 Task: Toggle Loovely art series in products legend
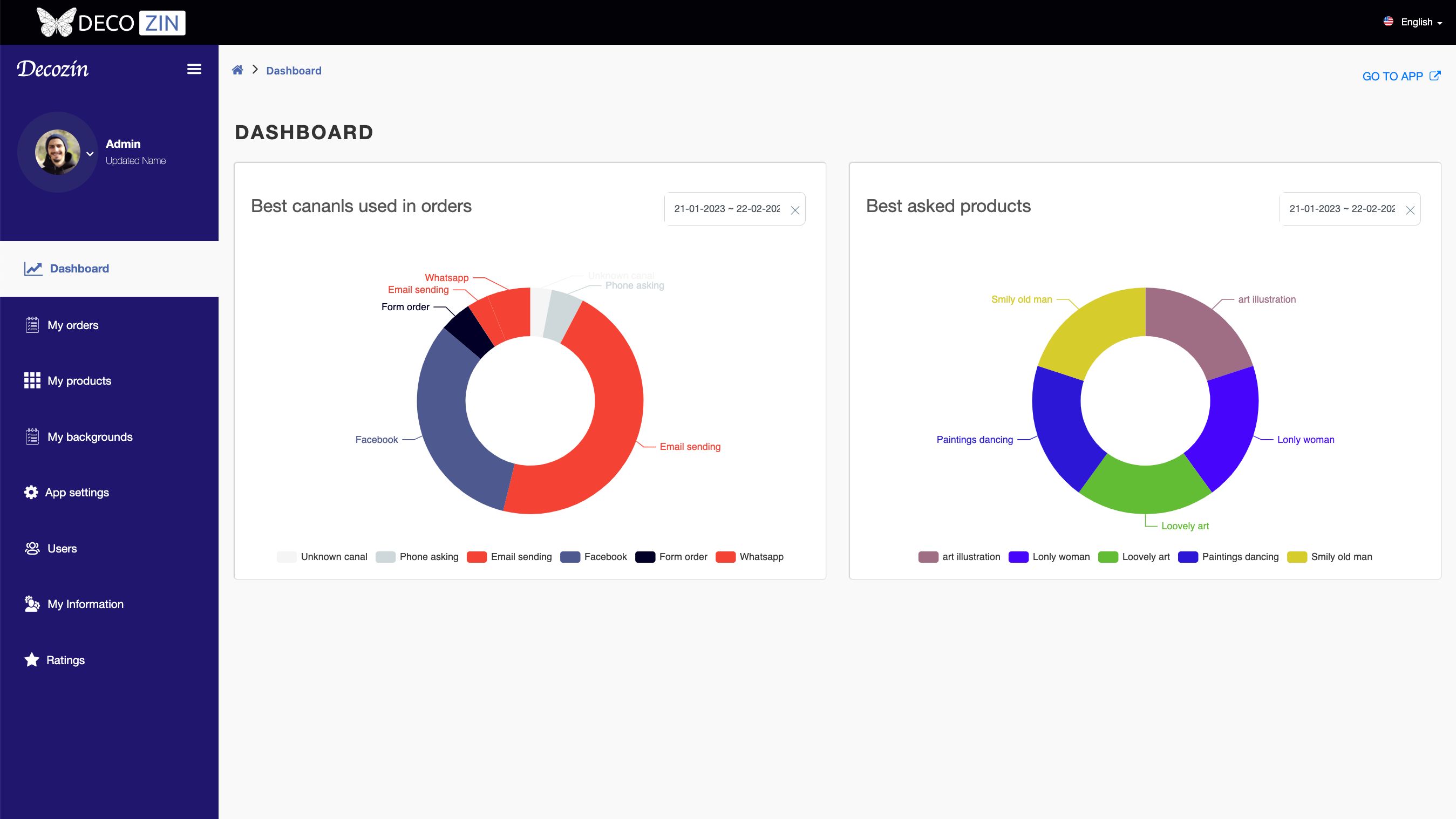1134,557
